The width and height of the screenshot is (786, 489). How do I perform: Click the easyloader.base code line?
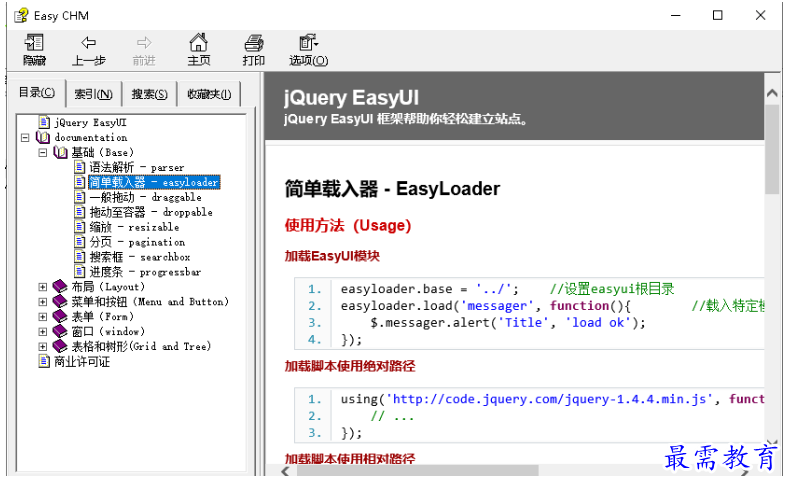pos(507,289)
